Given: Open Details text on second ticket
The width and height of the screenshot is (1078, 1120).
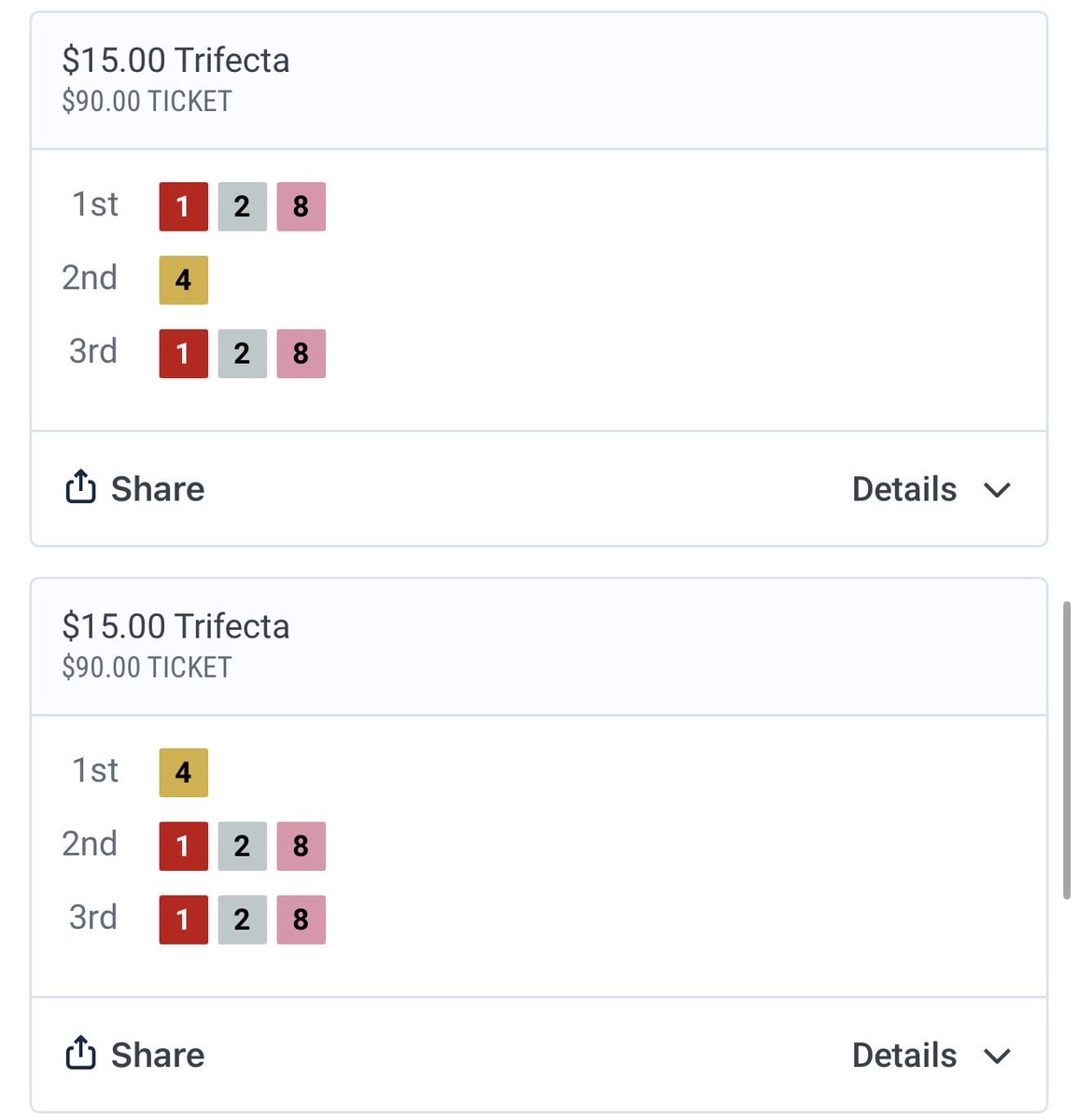Looking at the screenshot, I should coord(904,1056).
